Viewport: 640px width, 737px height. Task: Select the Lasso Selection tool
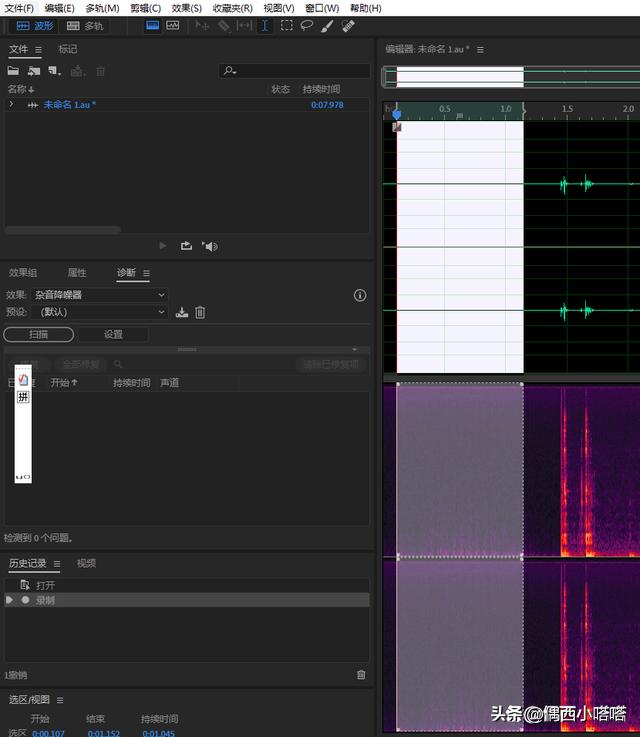click(x=307, y=26)
